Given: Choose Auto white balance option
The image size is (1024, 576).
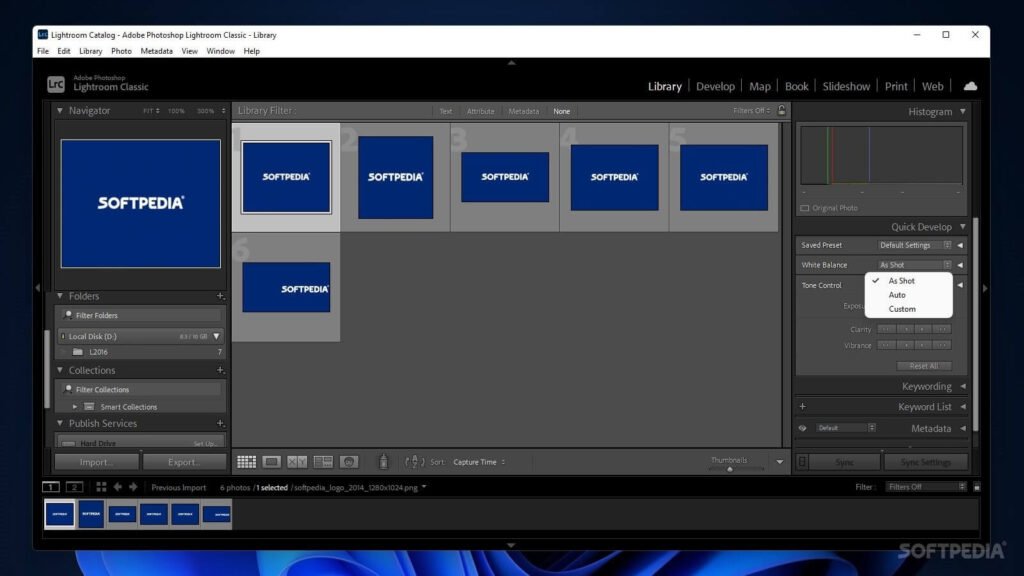Looking at the screenshot, I should (x=897, y=295).
